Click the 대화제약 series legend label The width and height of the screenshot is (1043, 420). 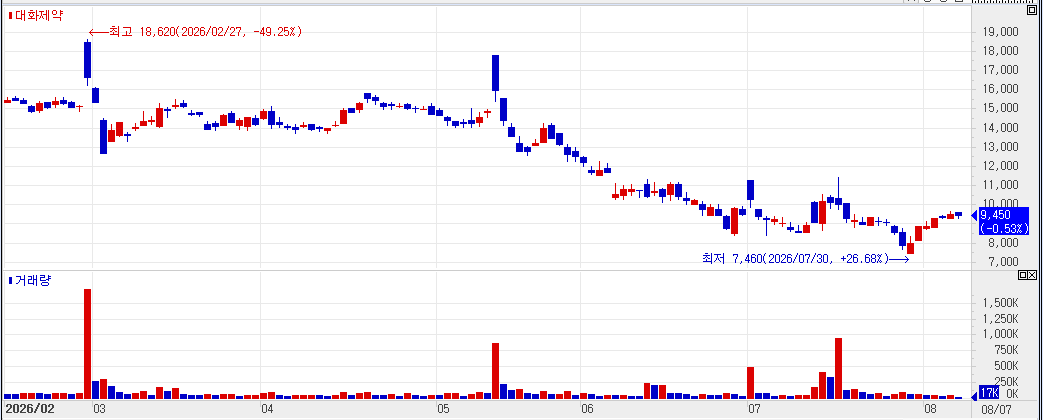click(x=39, y=15)
